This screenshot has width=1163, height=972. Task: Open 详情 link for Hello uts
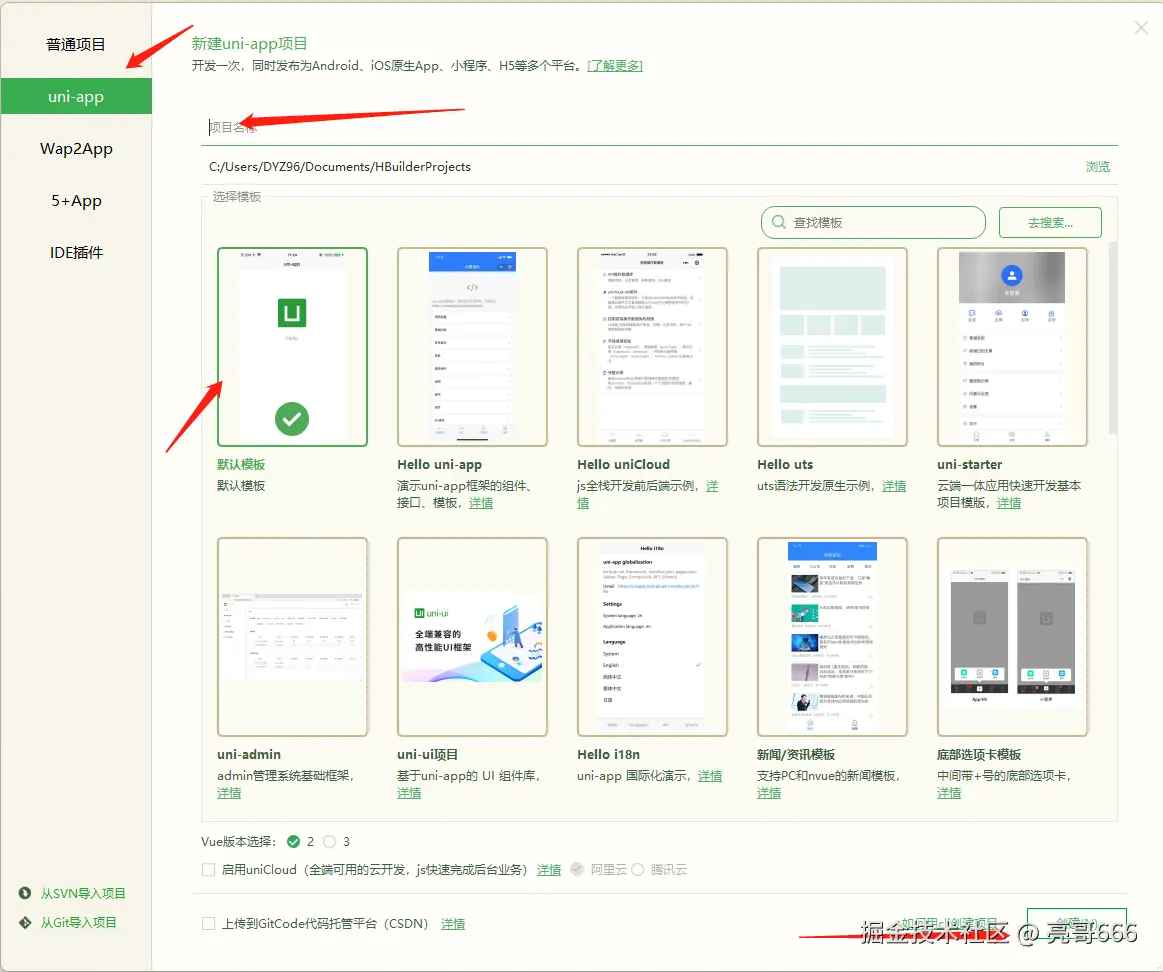point(894,486)
